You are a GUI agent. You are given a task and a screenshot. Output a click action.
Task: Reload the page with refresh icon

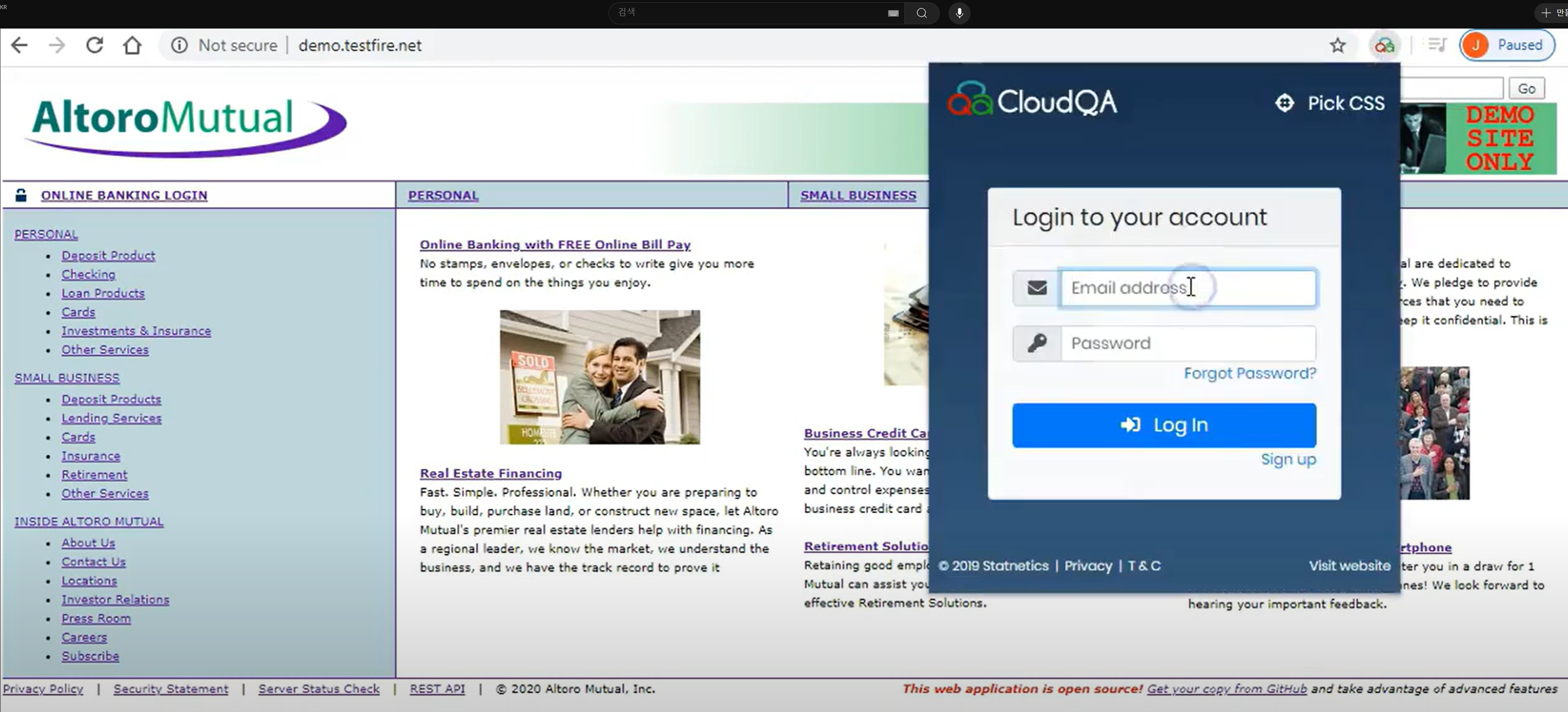(x=94, y=45)
